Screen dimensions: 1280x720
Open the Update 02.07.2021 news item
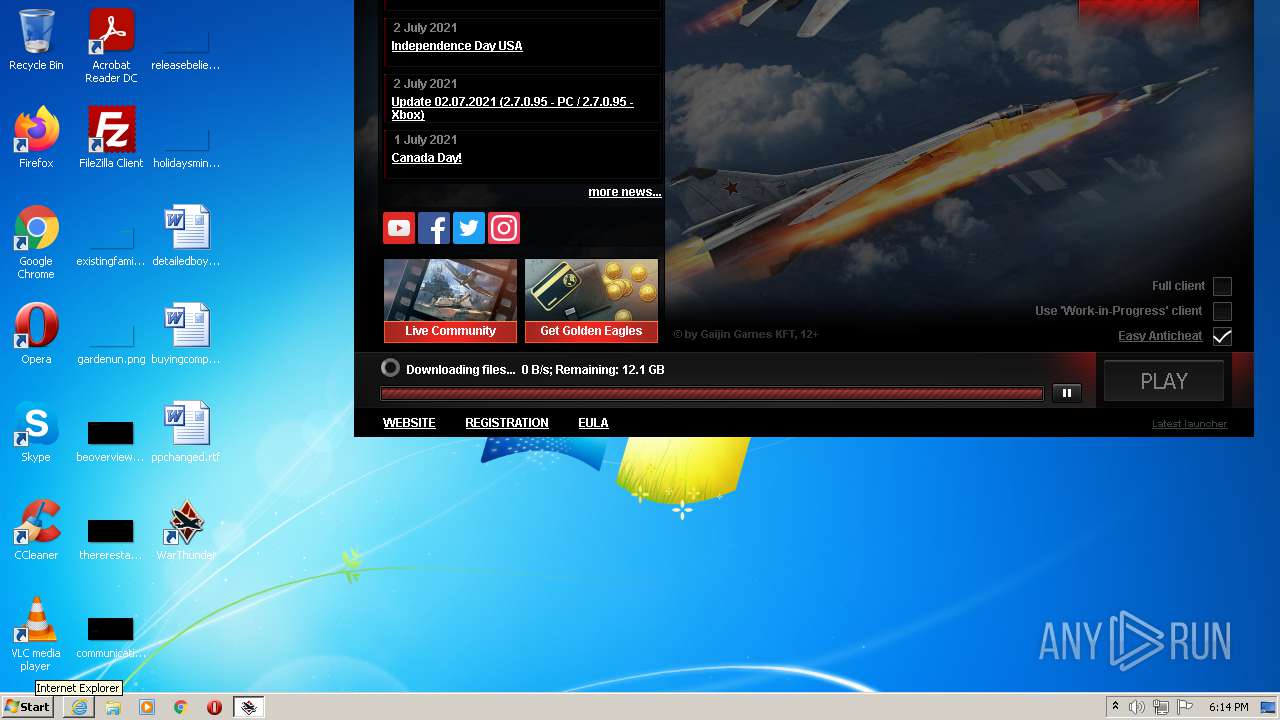[512, 108]
